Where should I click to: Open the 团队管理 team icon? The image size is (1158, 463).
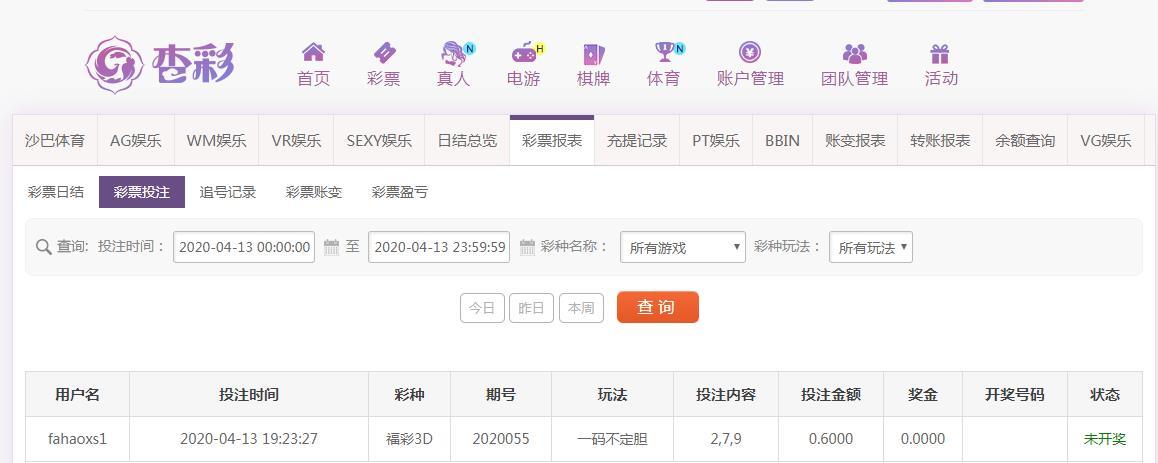(854, 53)
